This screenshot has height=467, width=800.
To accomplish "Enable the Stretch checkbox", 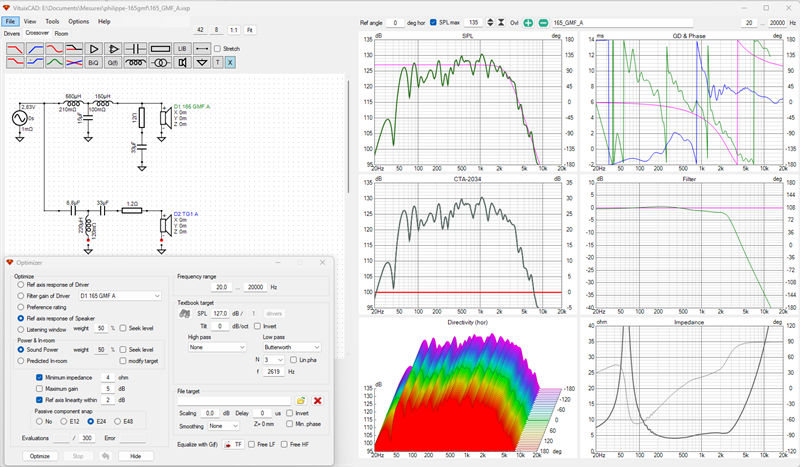I will coord(217,49).
